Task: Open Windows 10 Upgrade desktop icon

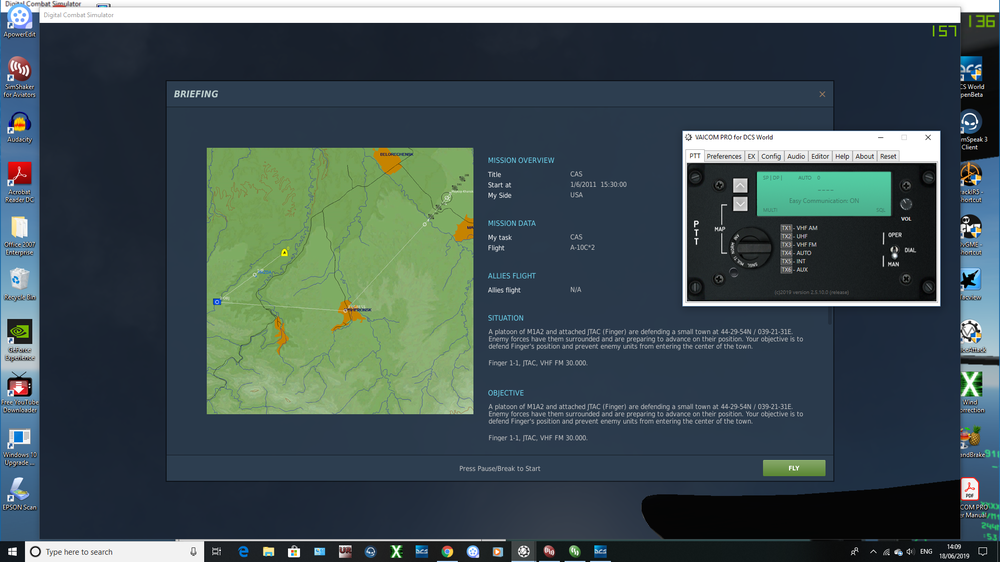Action: (19, 447)
